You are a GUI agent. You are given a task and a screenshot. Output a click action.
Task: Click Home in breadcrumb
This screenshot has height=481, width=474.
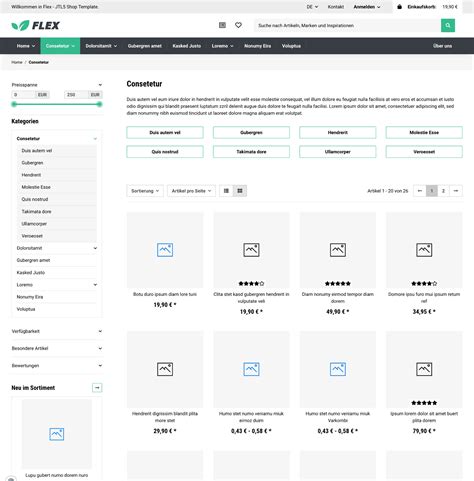click(x=17, y=62)
